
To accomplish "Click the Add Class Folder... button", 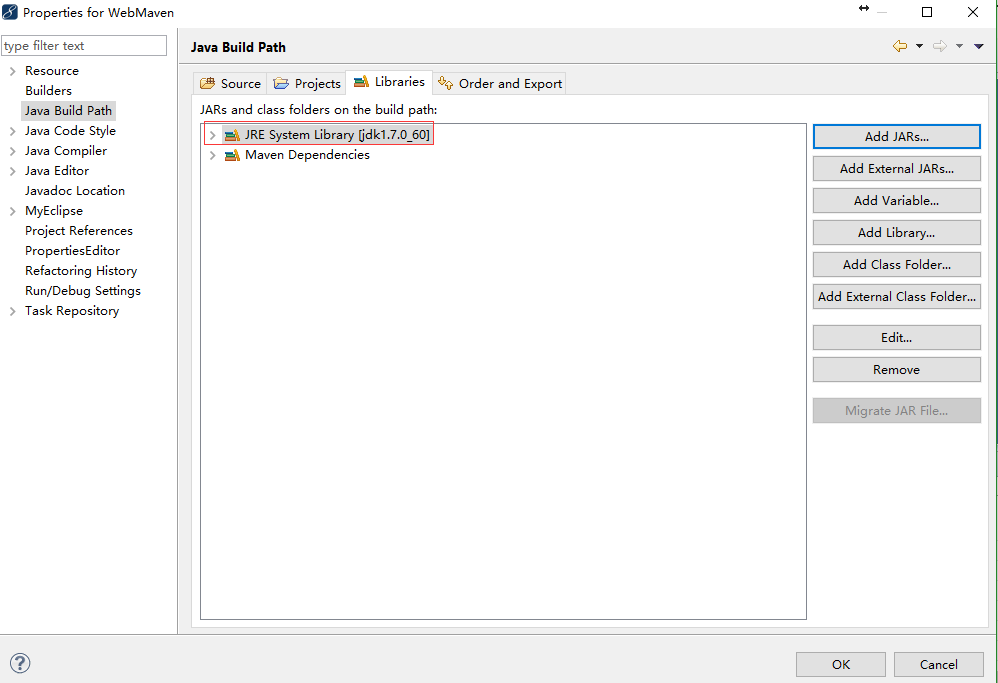I will (x=896, y=264).
